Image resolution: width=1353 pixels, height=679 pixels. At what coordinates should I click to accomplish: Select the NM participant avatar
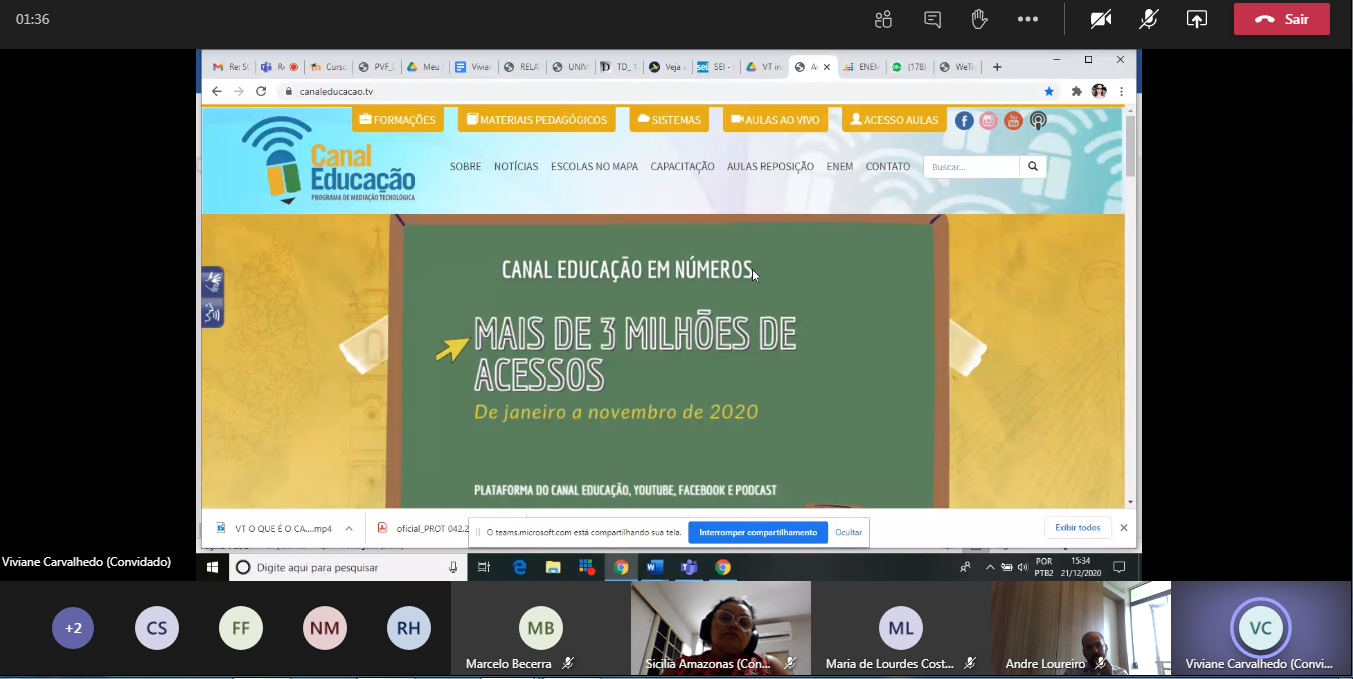[x=325, y=629]
